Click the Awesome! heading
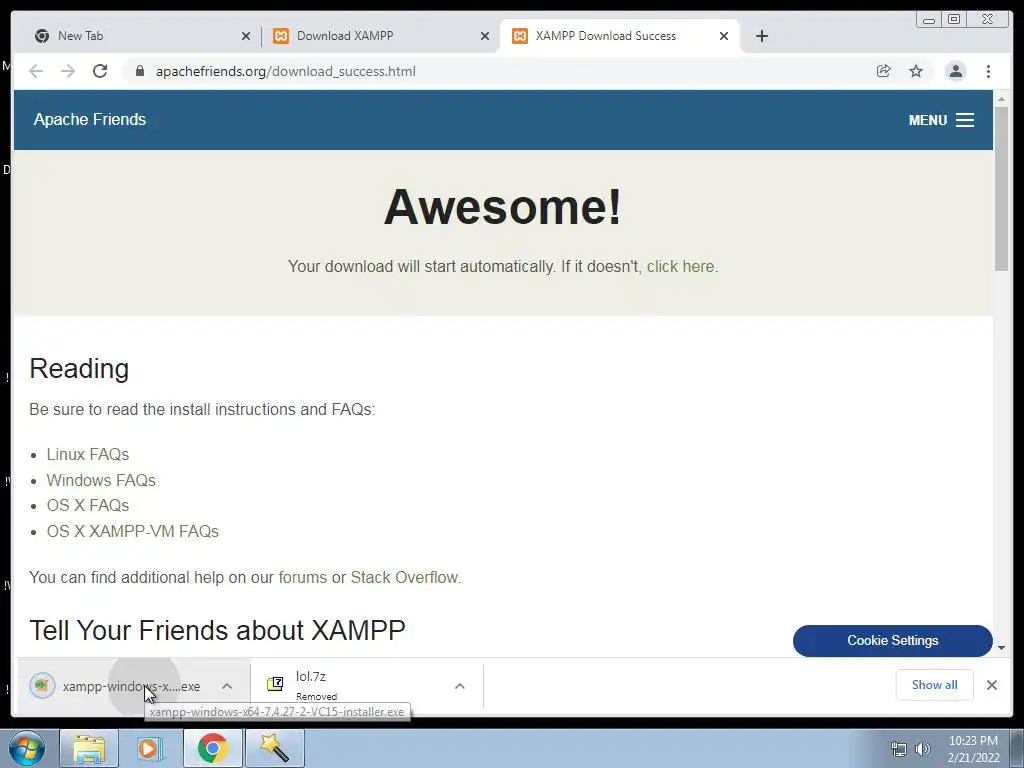The height and width of the screenshot is (768, 1024). coord(502,207)
